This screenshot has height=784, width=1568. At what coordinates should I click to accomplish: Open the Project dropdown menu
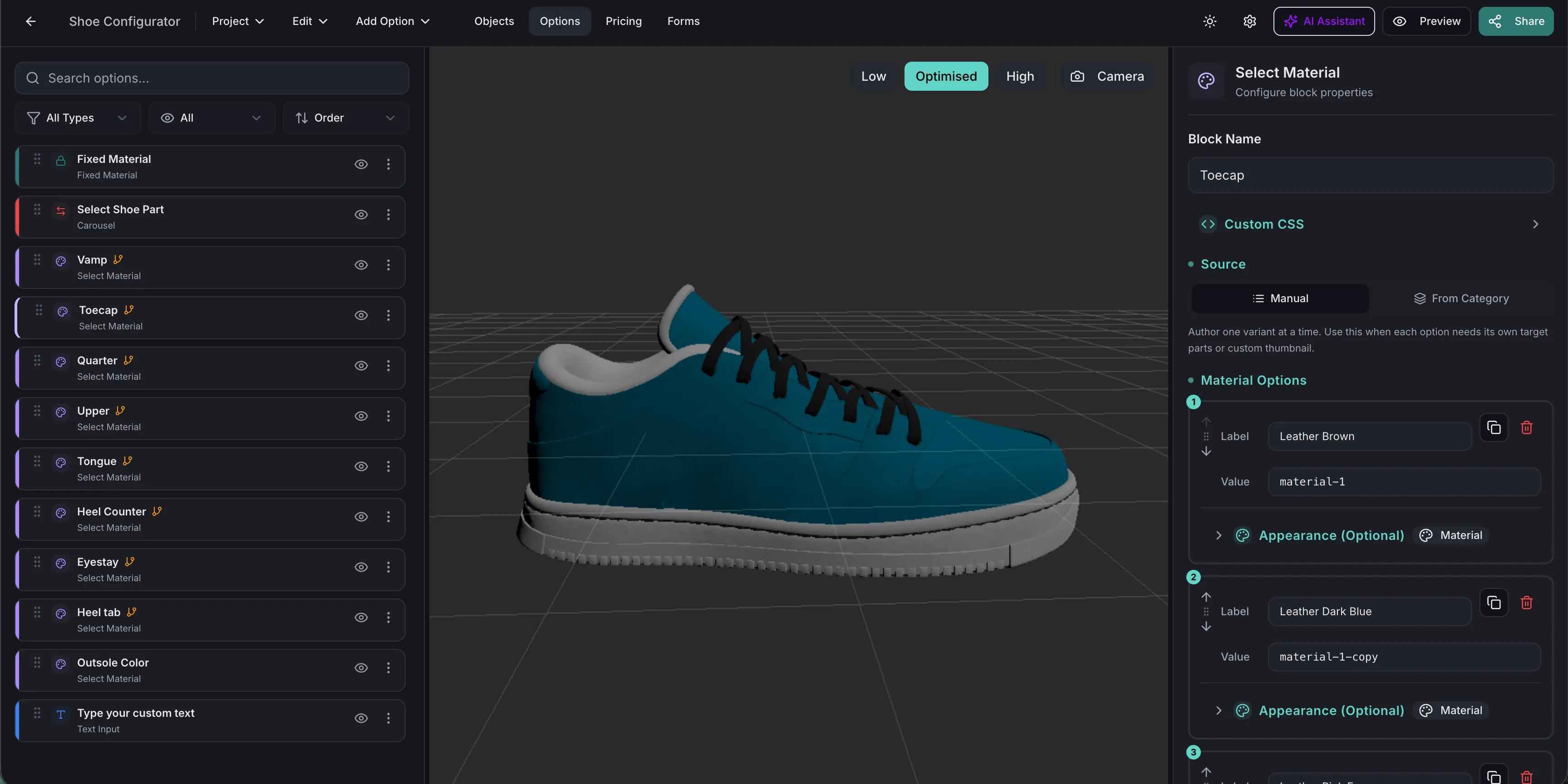coord(237,21)
